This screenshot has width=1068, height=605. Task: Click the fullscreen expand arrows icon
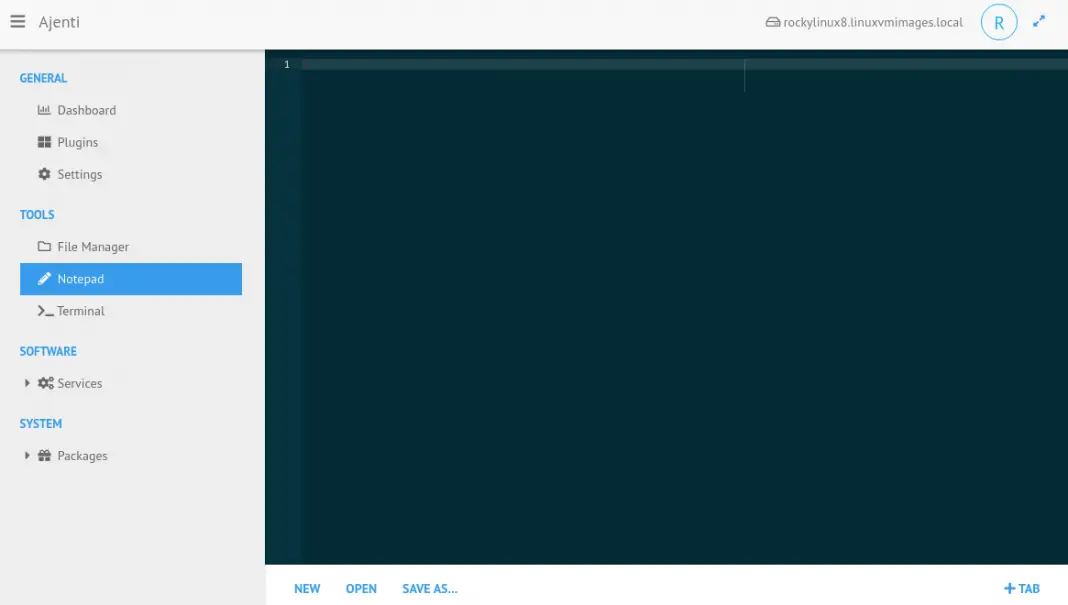click(x=1038, y=21)
